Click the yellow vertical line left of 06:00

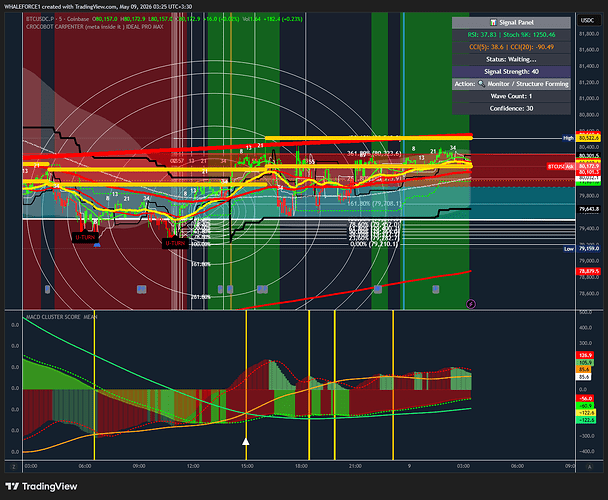(x=94, y=385)
